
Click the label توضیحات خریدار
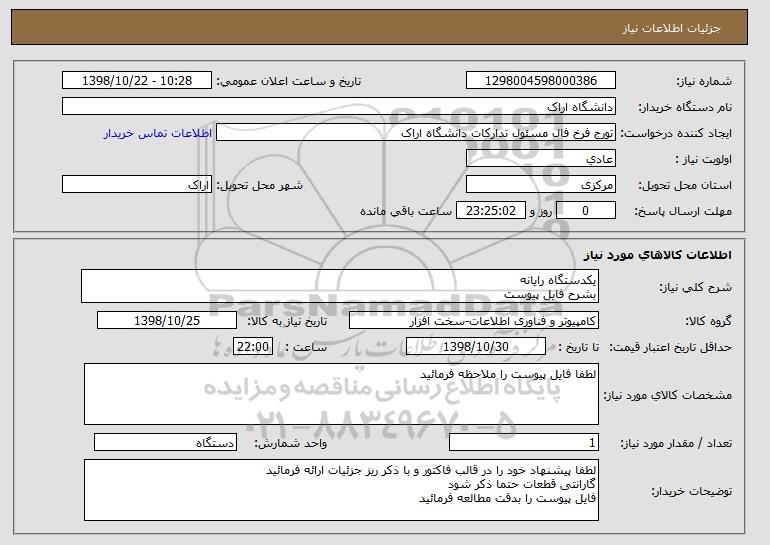pyautogui.click(x=691, y=491)
